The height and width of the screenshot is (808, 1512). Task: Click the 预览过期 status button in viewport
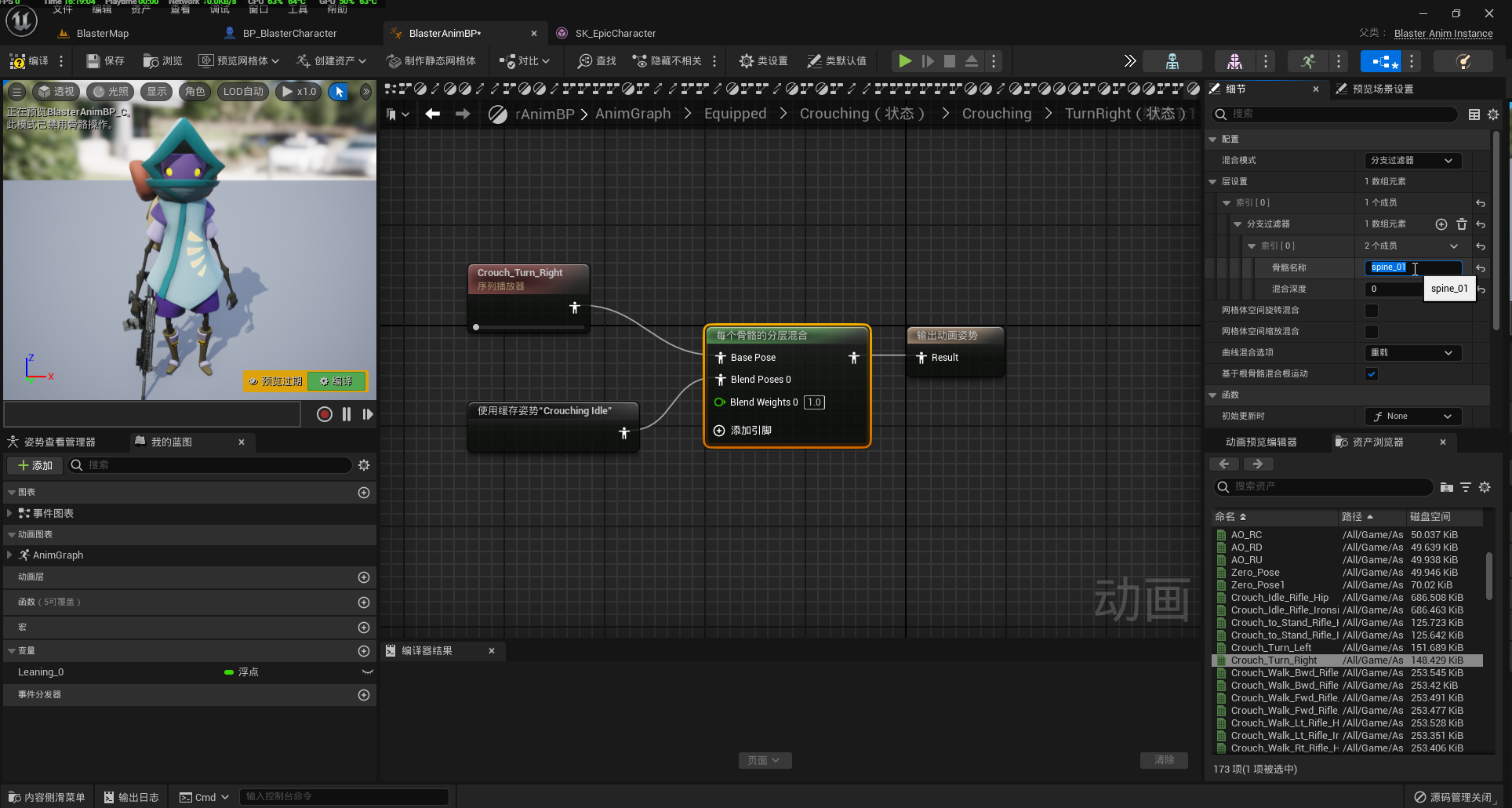[274, 381]
